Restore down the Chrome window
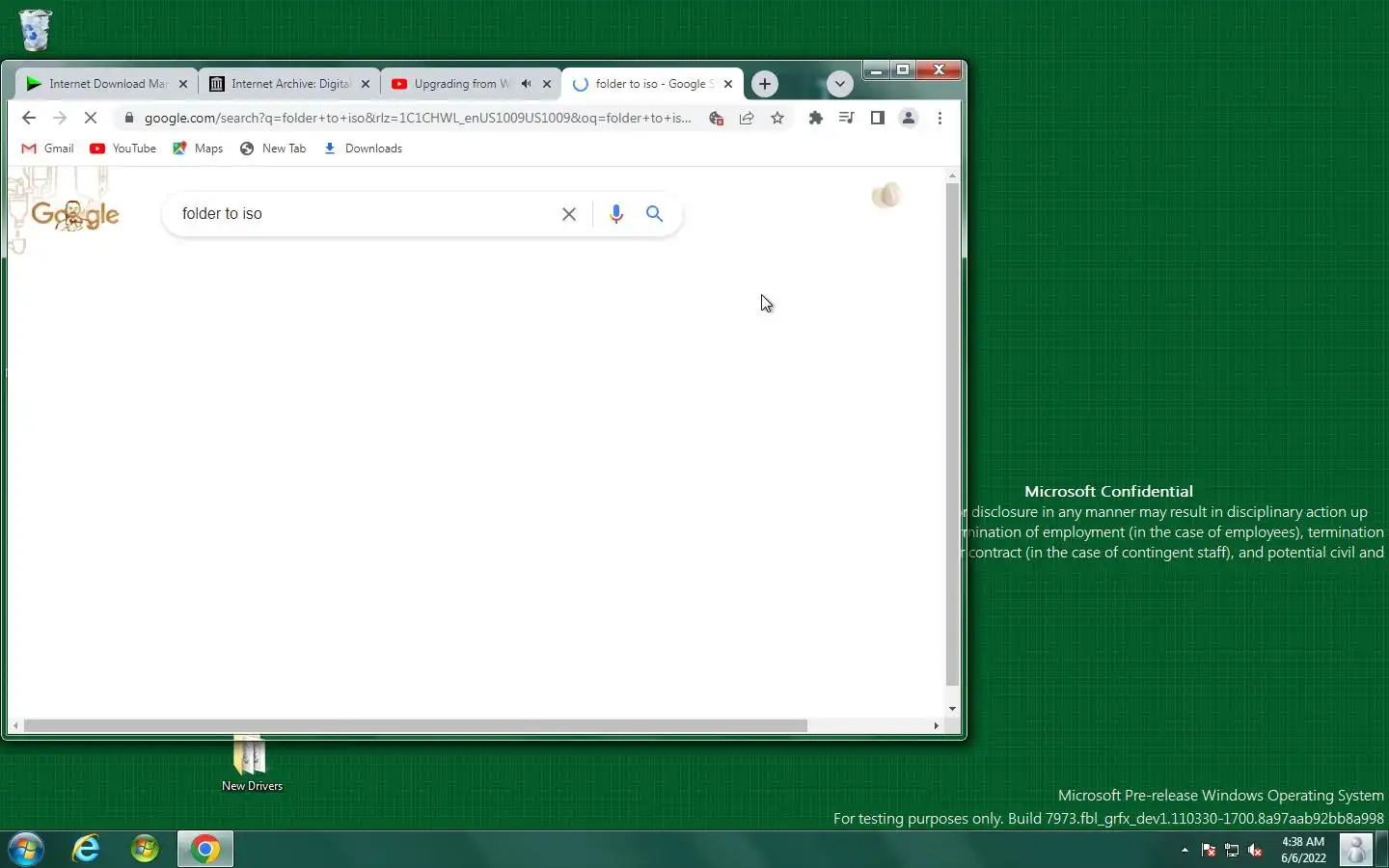Screen dimensions: 1389x868 903,70
